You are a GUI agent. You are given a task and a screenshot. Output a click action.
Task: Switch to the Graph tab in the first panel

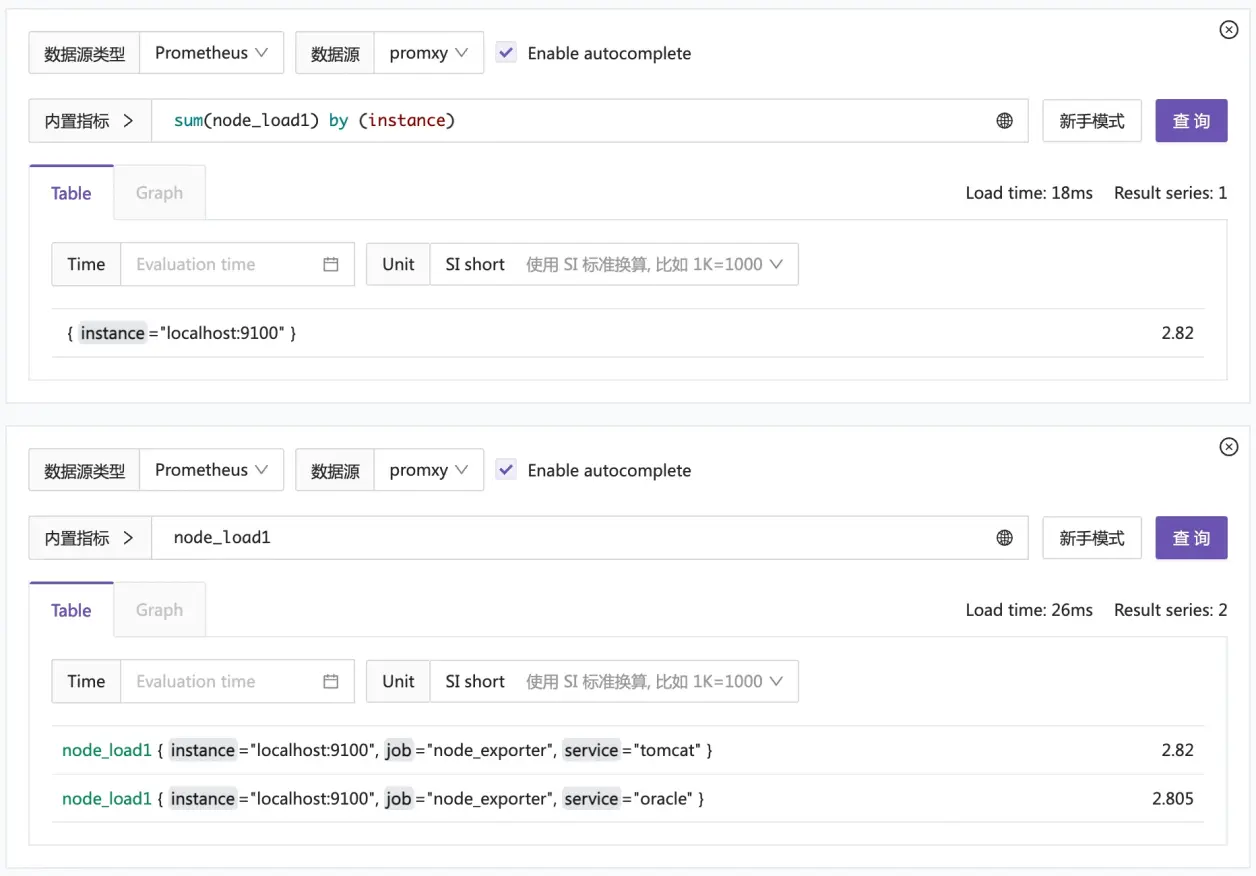(159, 193)
